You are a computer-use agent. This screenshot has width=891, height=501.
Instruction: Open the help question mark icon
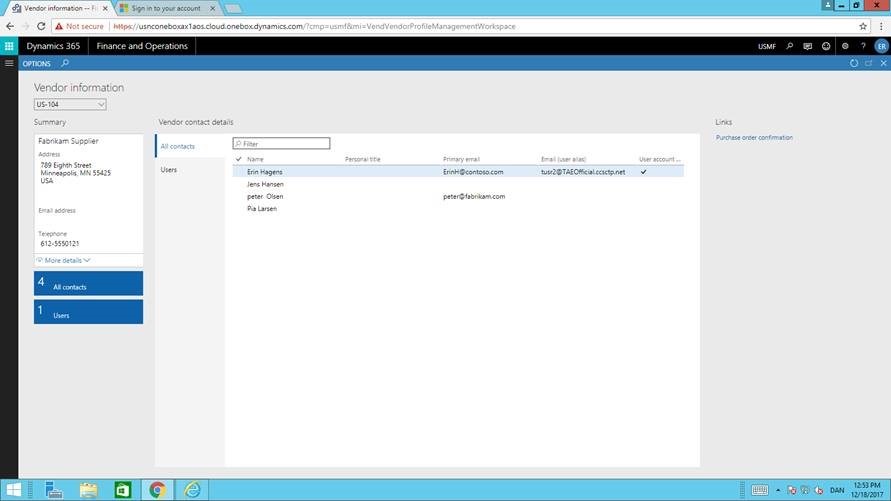(863, 46)
